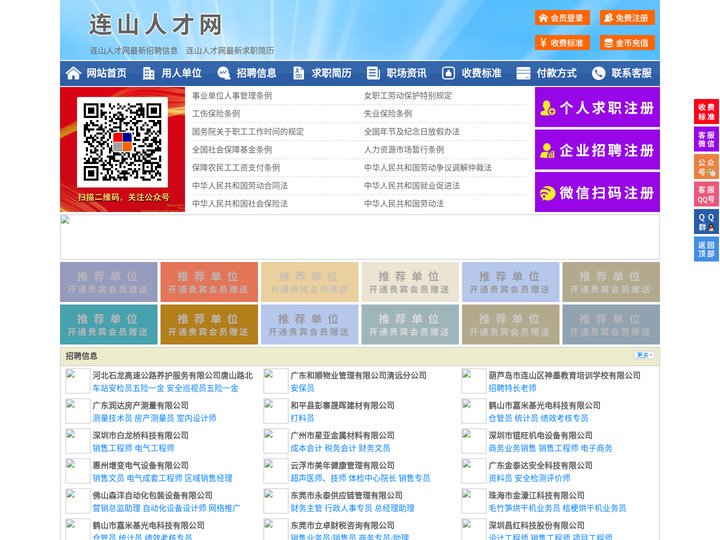The image size is (720, 540).
Task: Click the logo thumbnail beside 葫芦岛市连山区神墨教育培训学校有限公司
Action: point(473,381)
